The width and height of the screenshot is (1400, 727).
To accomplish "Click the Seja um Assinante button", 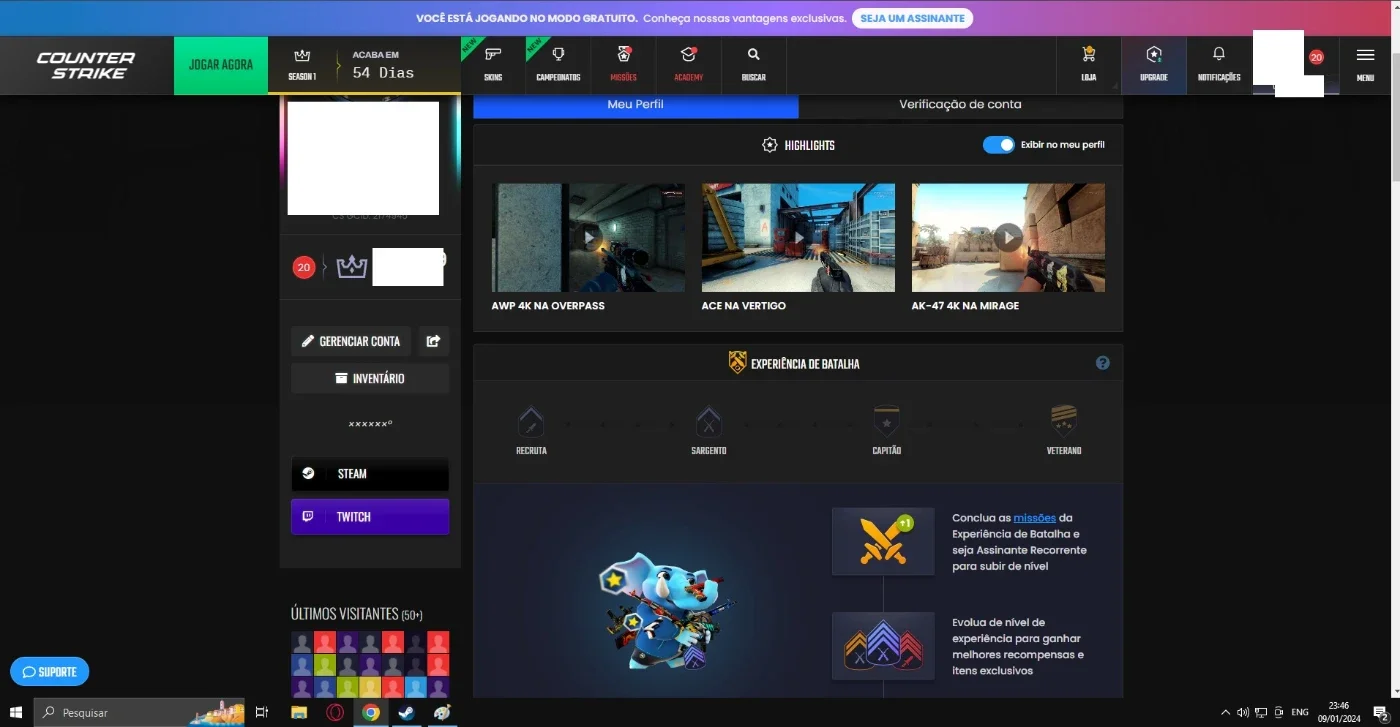I will tap(912, 18).
